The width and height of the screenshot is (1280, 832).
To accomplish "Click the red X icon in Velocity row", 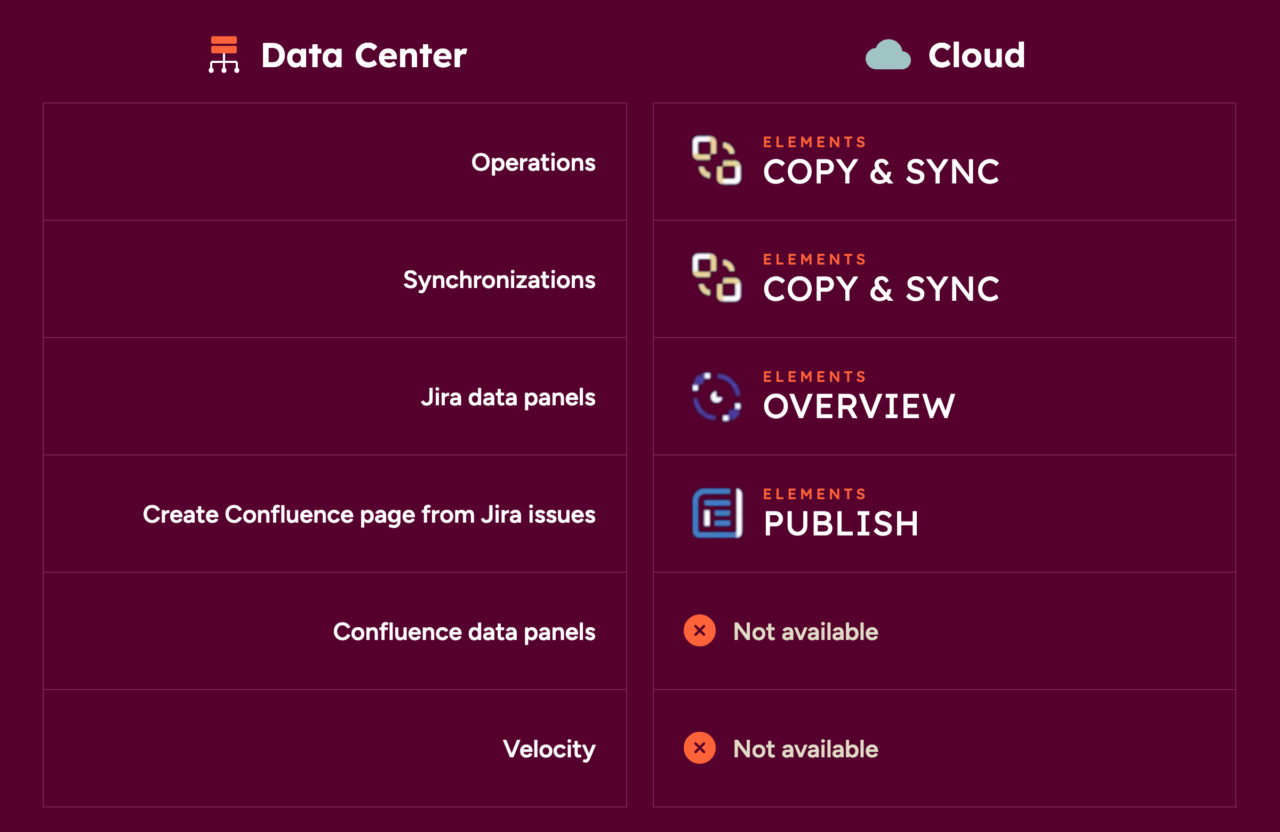I will [699, 748].
